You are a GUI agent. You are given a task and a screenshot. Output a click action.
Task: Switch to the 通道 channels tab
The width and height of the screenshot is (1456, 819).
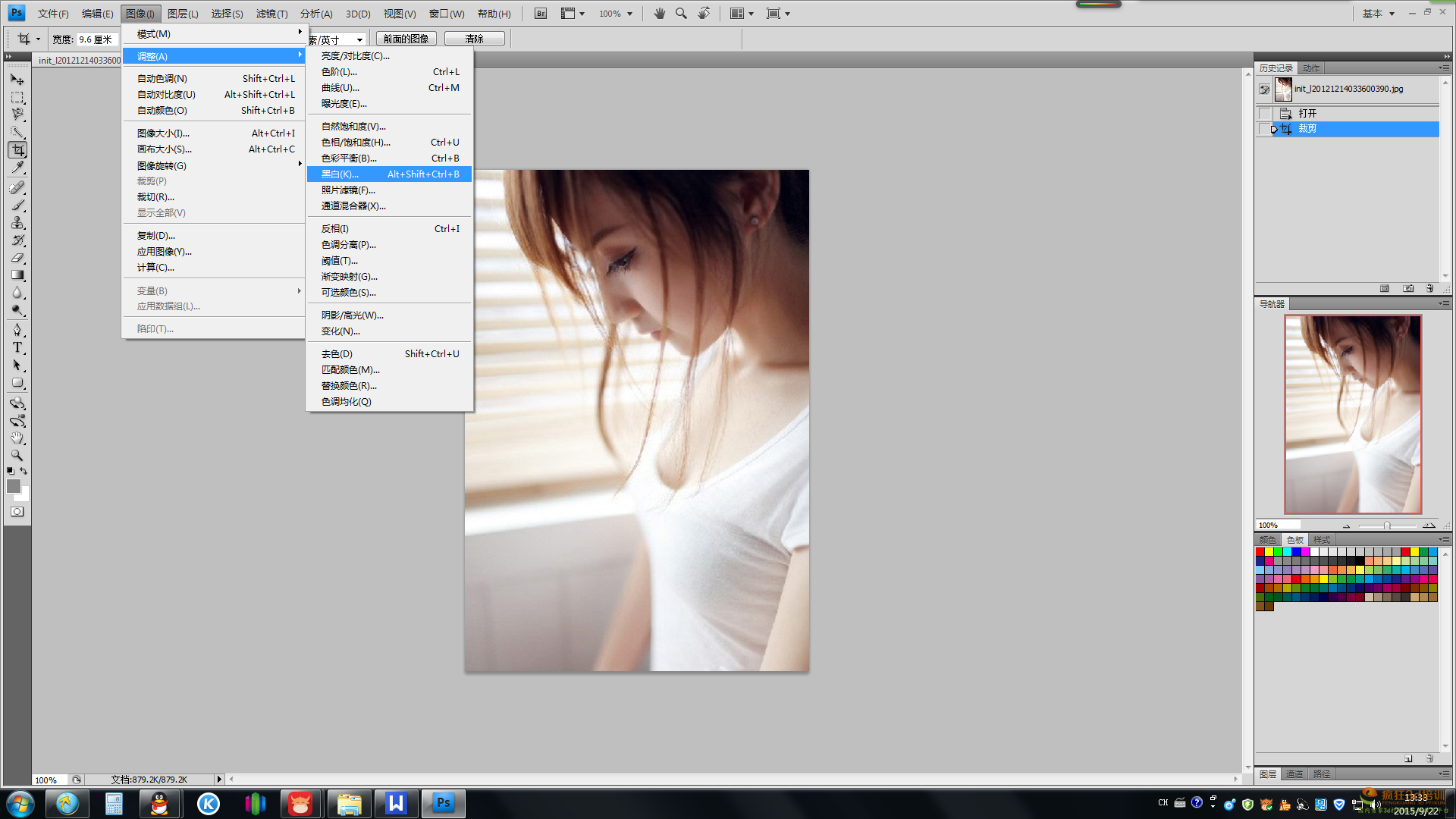pos(1294,774)
